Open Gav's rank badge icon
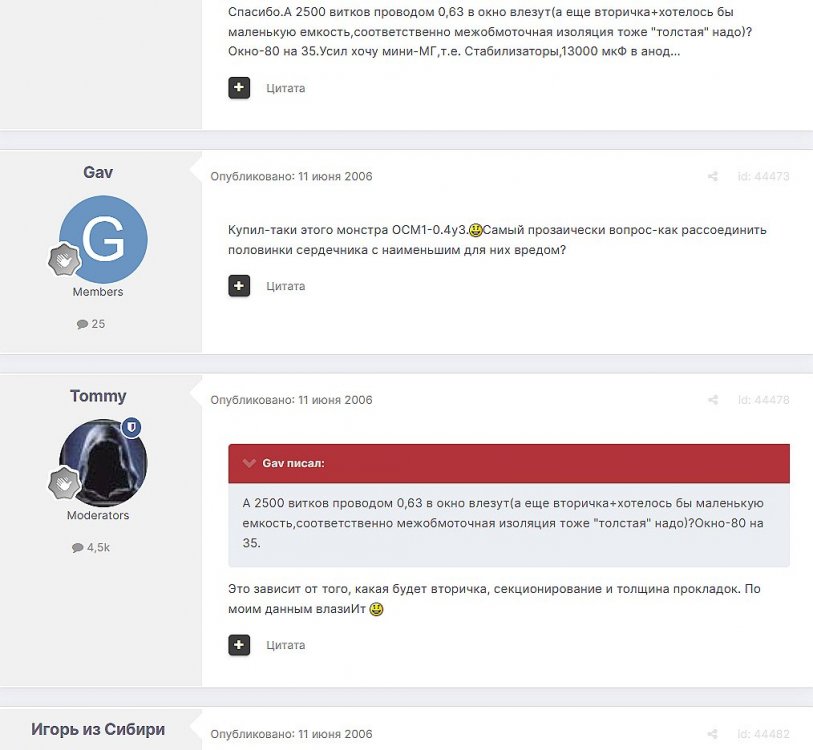Image resolution: width=813 pixels, height=750 pixels. pos(64,259)
